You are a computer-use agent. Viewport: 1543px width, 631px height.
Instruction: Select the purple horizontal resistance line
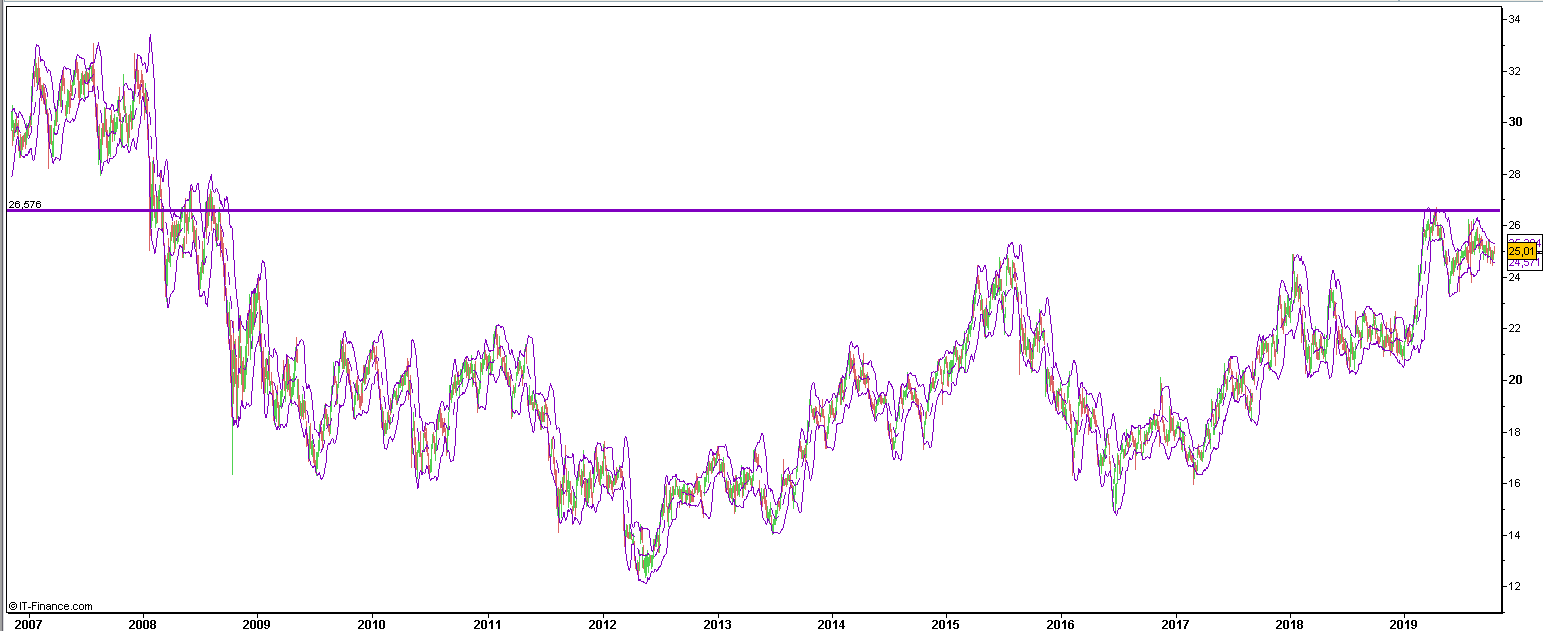pos(752,211)
